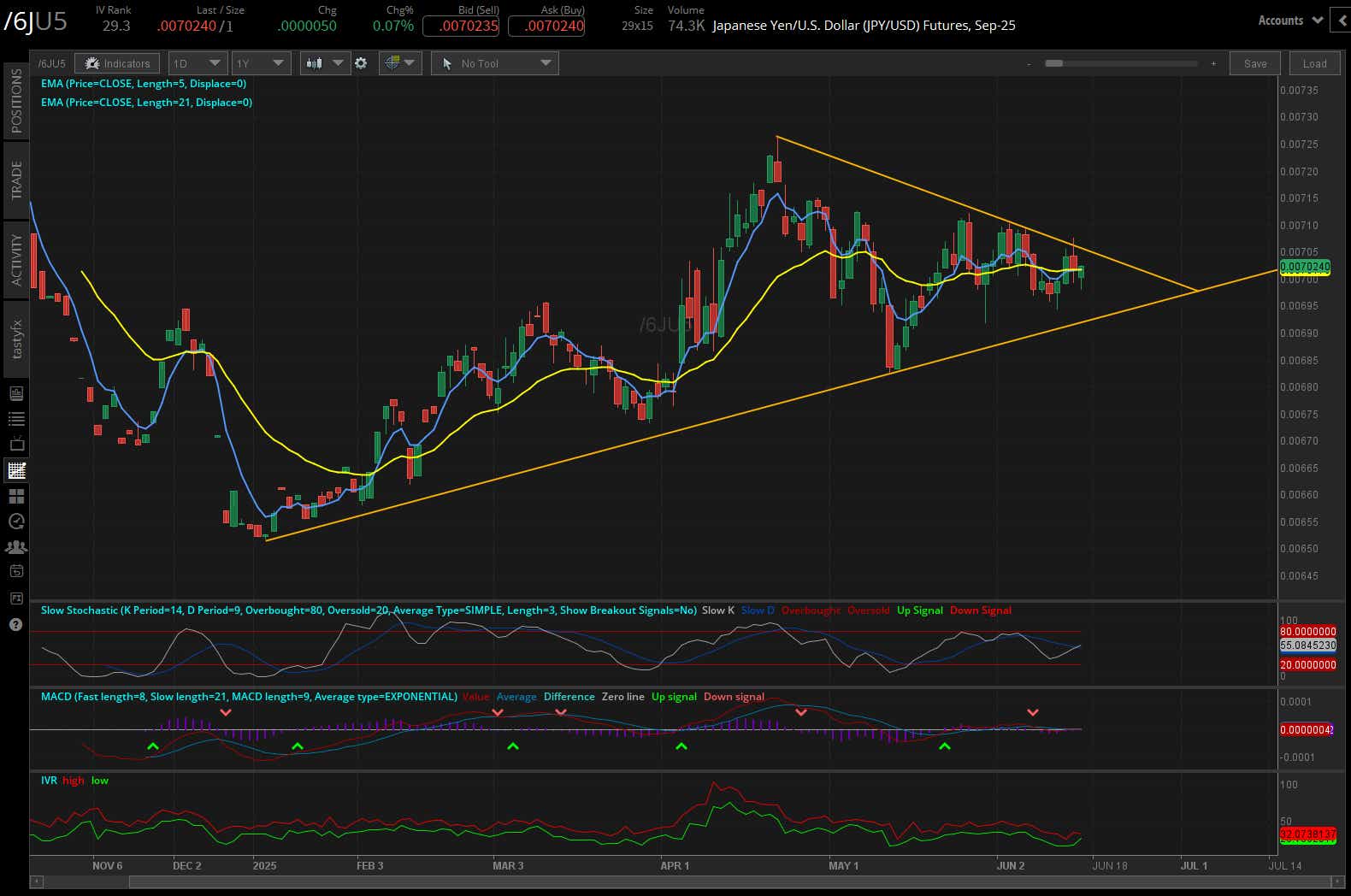Select the chart view sidebar icon
The height and width of the screenshot is (896, 1351).
click(x=16, y=470)
